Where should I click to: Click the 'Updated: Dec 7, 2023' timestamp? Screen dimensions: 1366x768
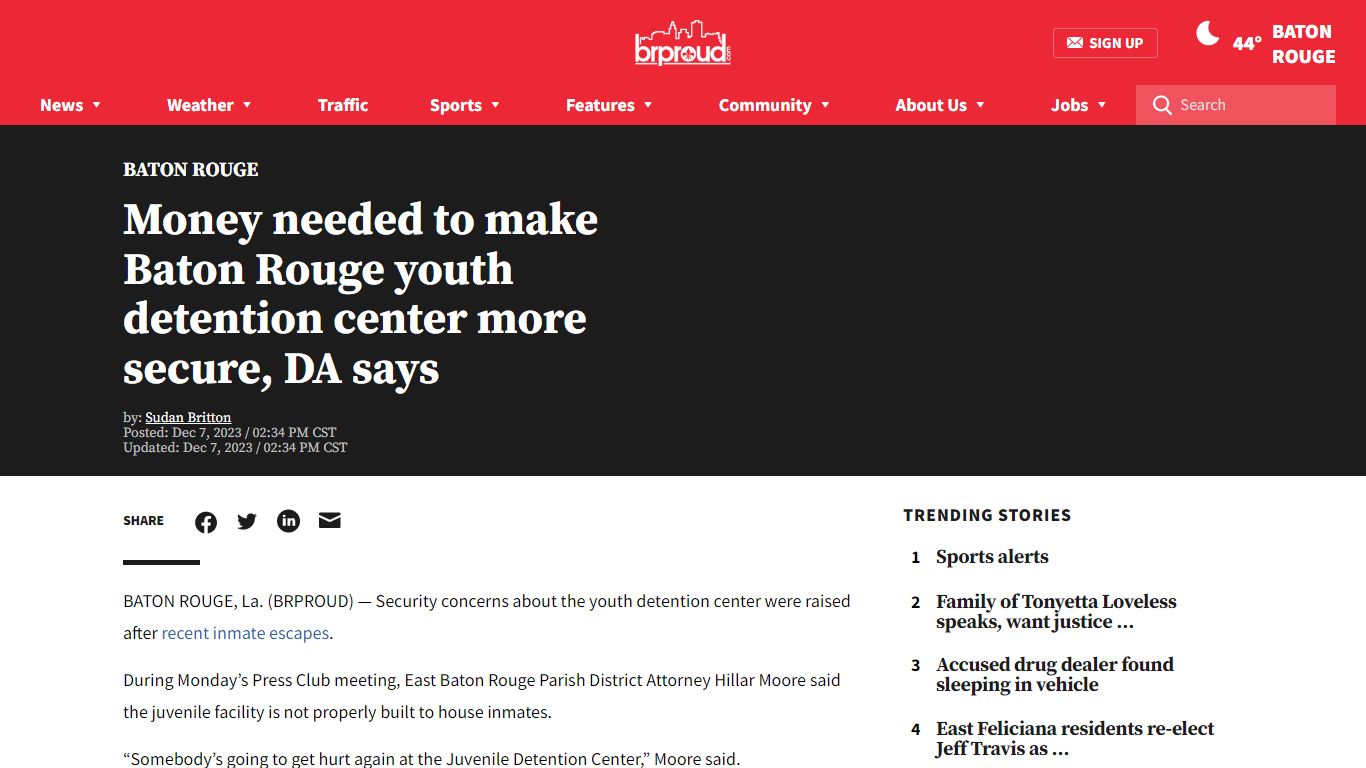pyautogui.click(x=235, y=448)
